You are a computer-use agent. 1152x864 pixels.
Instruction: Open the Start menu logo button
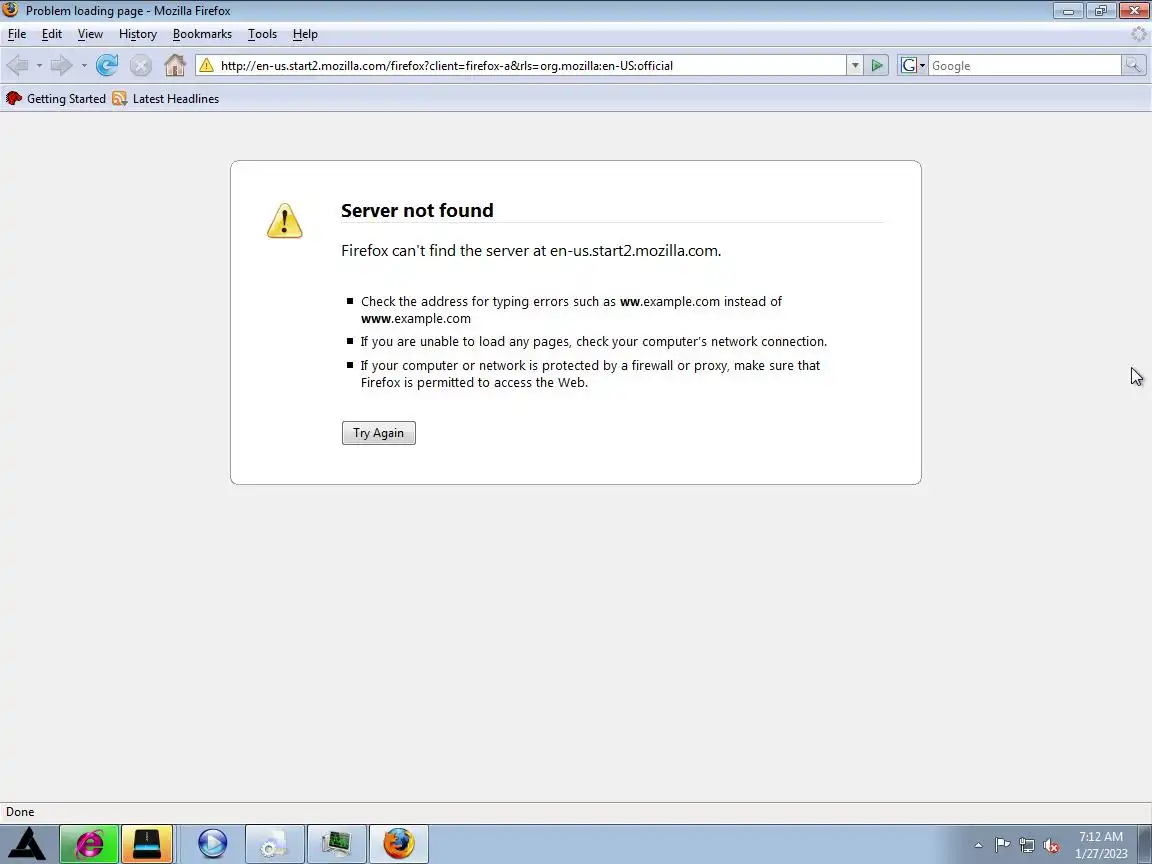[x=27, y=843]
